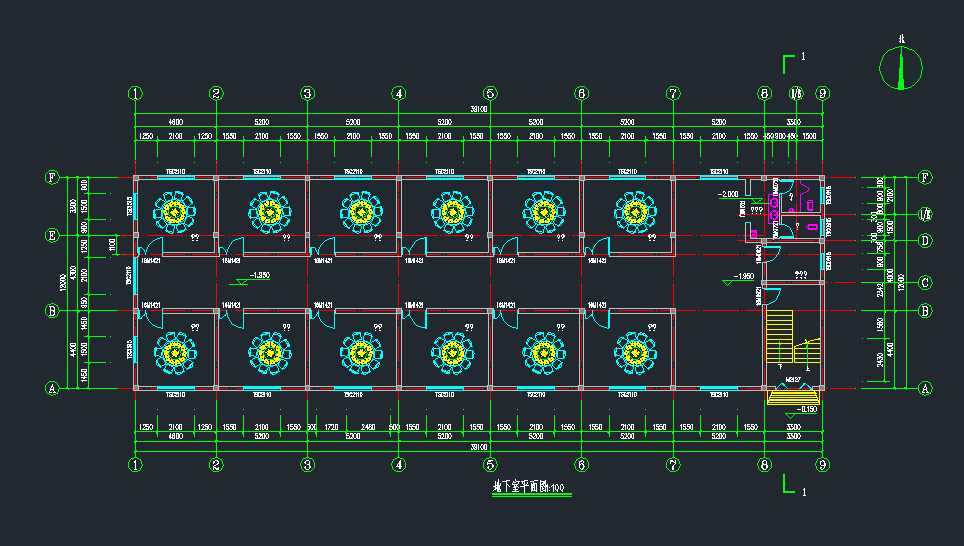Select axis bubble 5 in the top row
Image resolution: width=964 pixels, height=546 pixels.
[490, 93]
